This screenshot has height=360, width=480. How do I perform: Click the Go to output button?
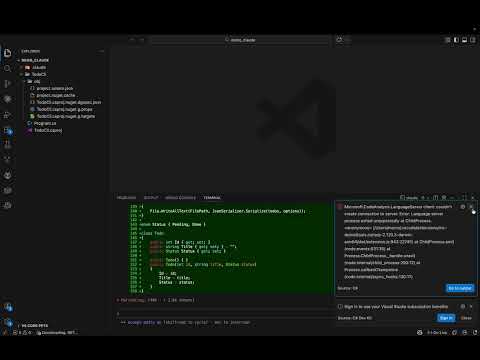(x=460, y=288)
